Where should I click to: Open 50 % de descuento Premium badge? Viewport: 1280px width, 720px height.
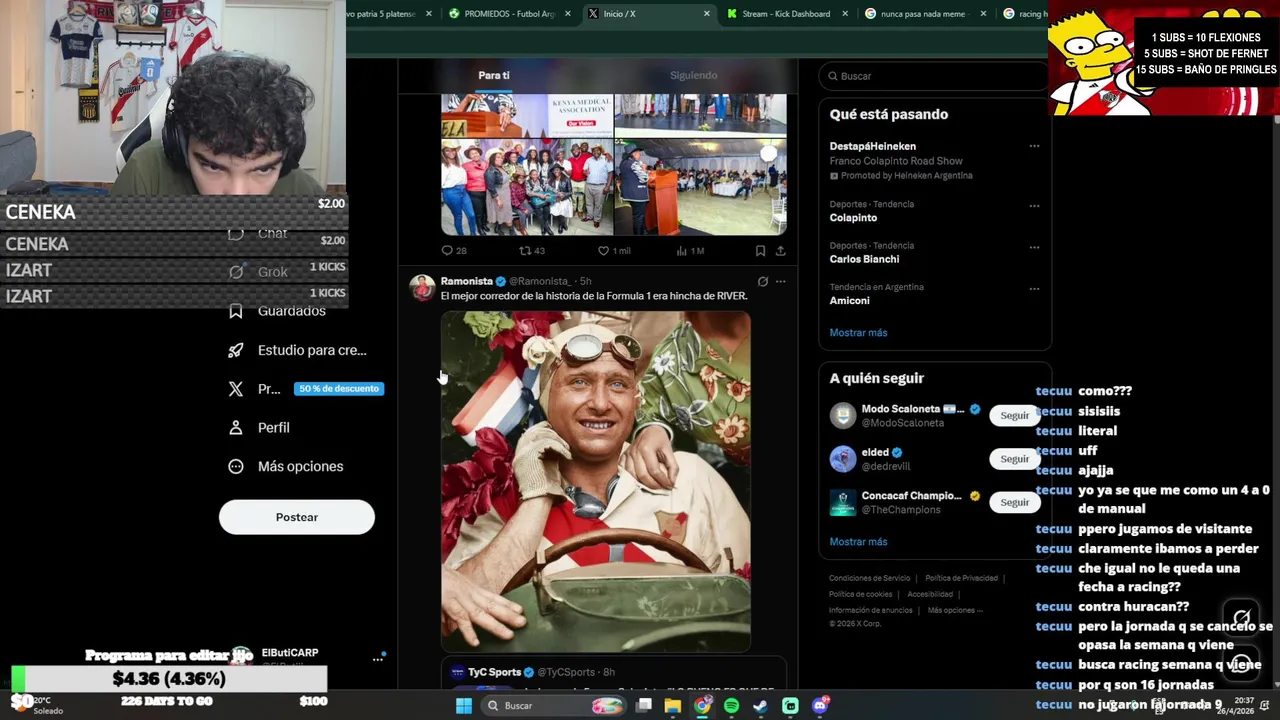point(339,389)
